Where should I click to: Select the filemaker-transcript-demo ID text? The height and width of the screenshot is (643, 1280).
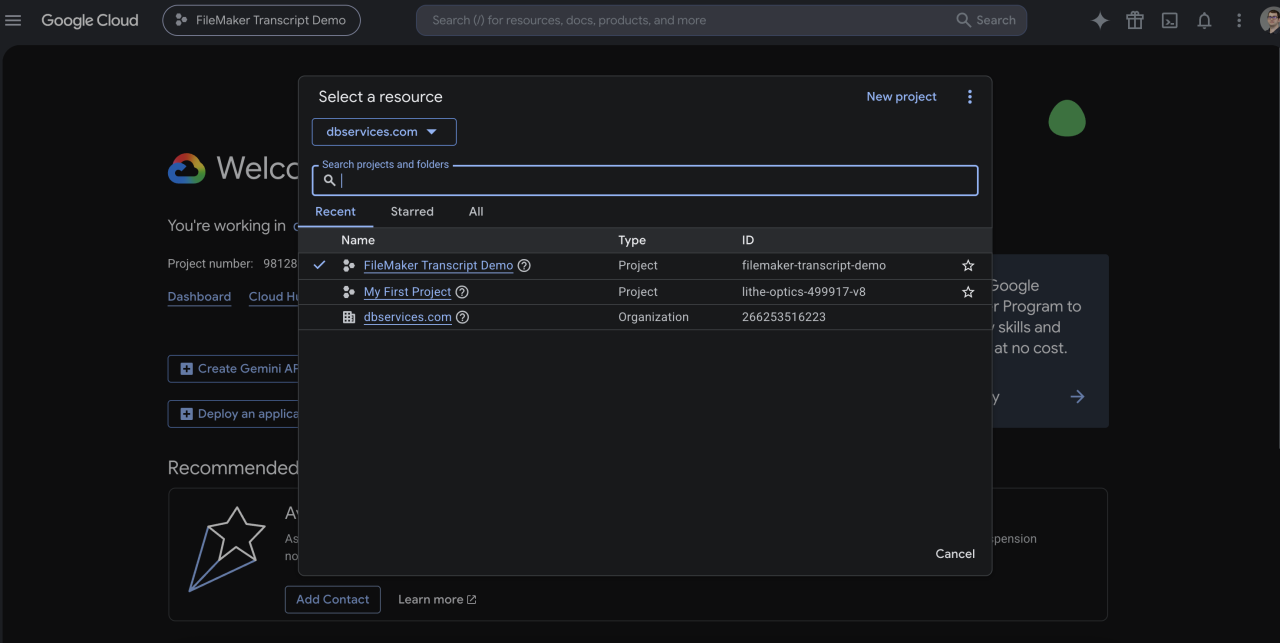(814, 266)
